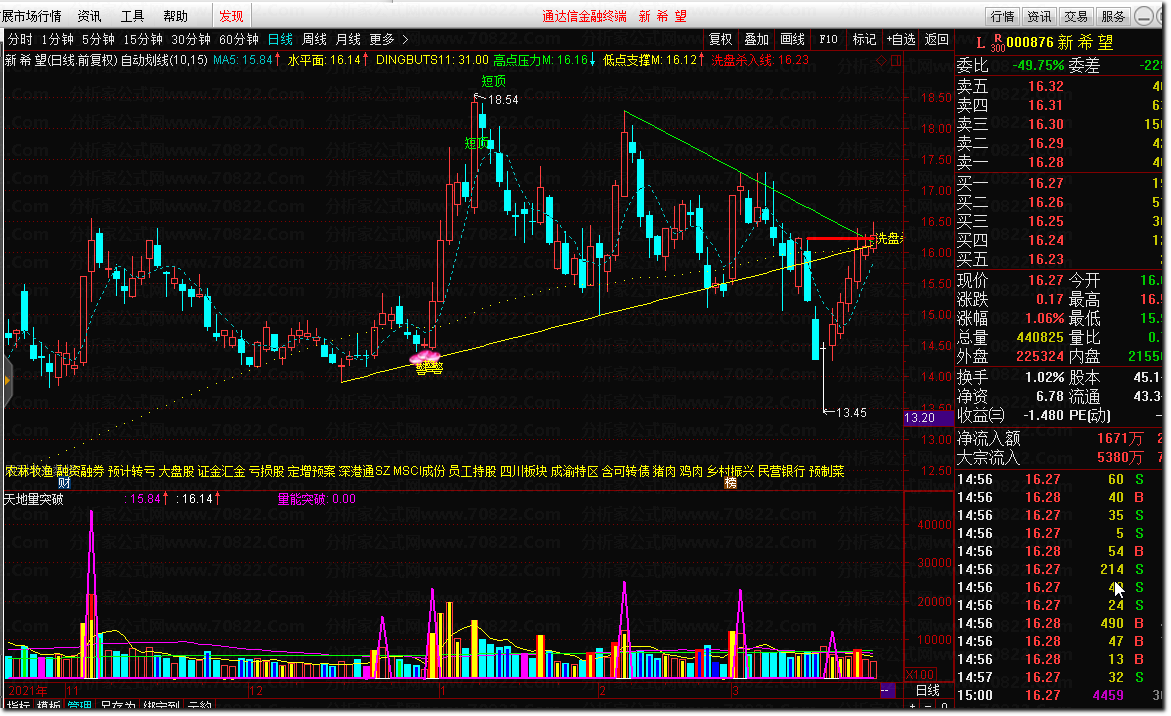Click 资讯 button at top right
1171x716 pixels.
(x=1039, y=16)
